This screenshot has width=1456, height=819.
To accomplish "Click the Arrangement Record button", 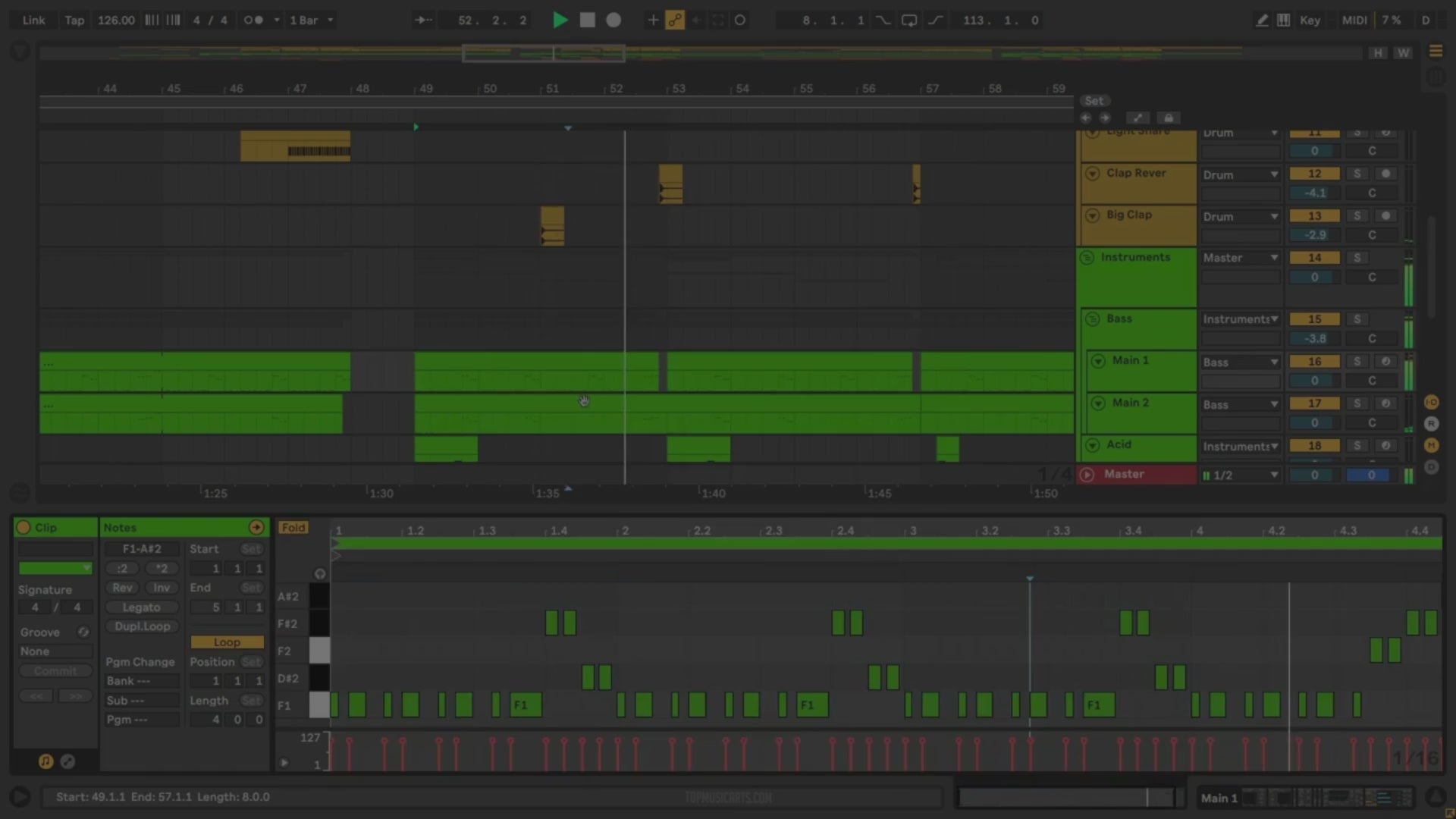I will 613,20.
